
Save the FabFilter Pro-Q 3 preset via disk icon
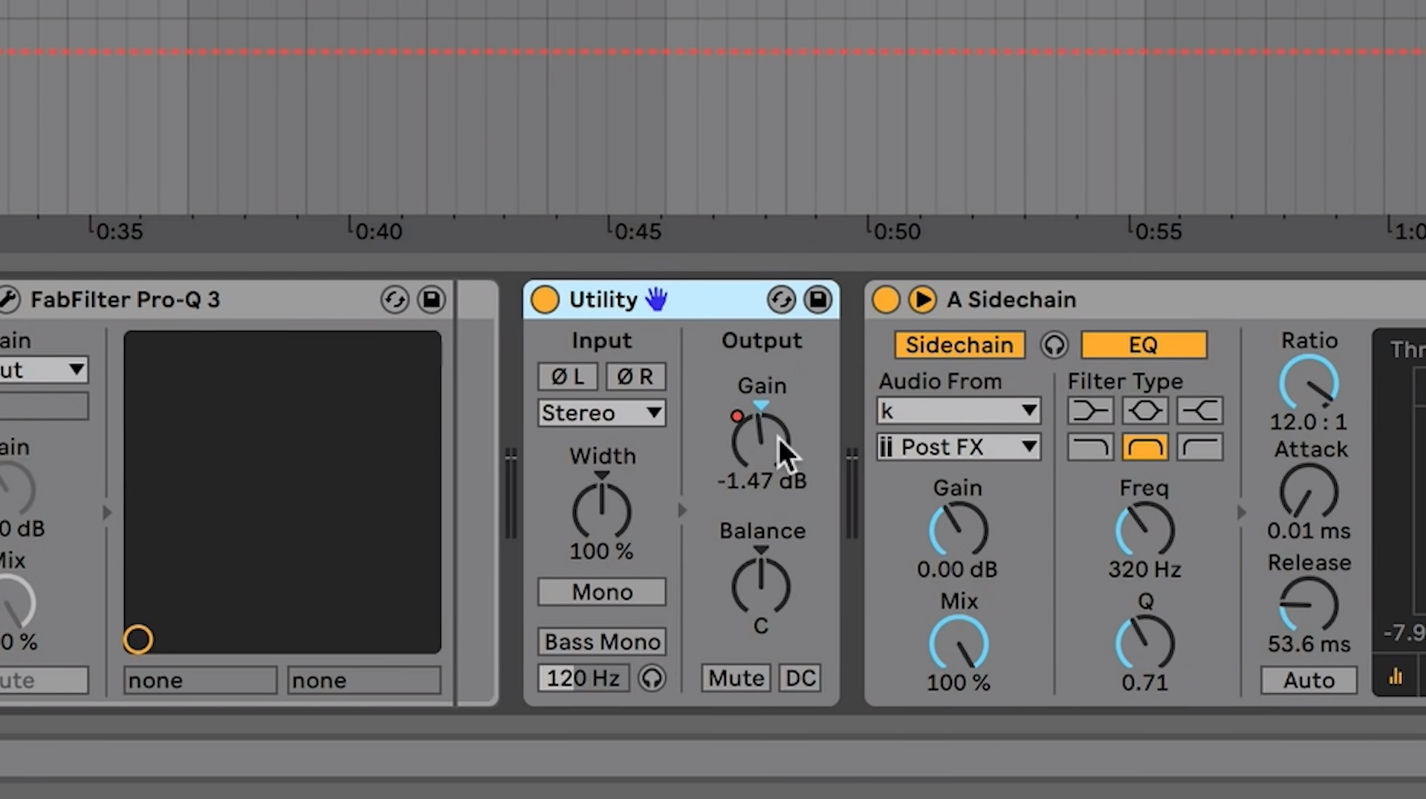[431, 299]
